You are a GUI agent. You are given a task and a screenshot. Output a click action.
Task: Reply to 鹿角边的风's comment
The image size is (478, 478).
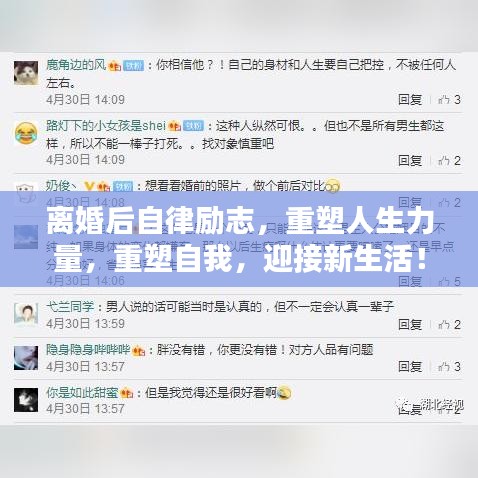pyautogui.click(x=410, y=99)
